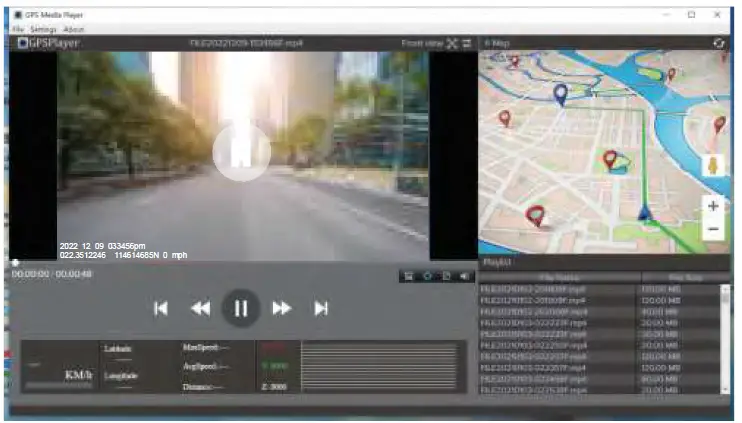Select the first file in the playlist
This screenshot has width=742, height=423.
(600, 289)
